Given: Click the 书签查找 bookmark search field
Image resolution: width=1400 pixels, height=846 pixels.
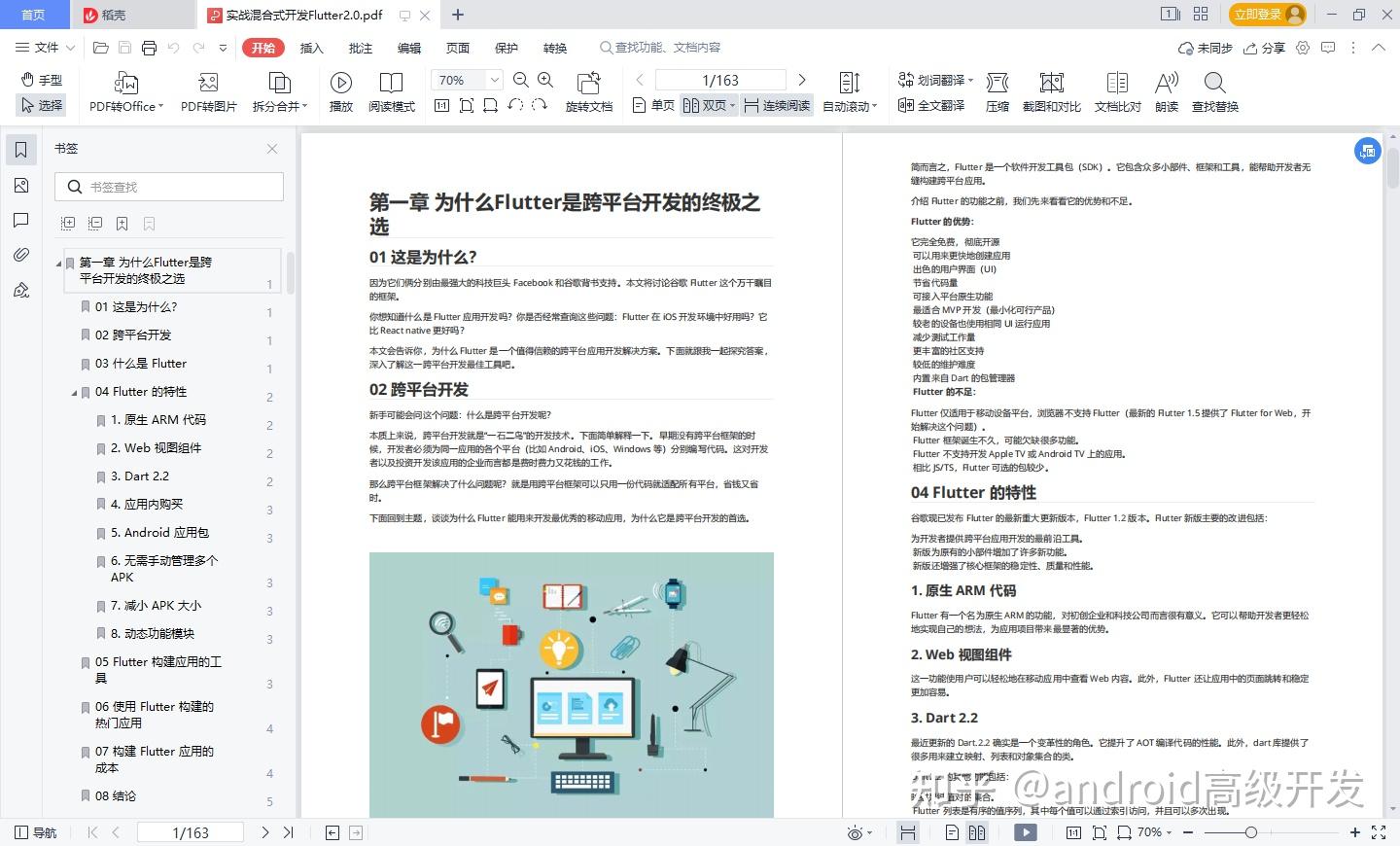Looking at the screenshot, I should click(x=168, y=186).
